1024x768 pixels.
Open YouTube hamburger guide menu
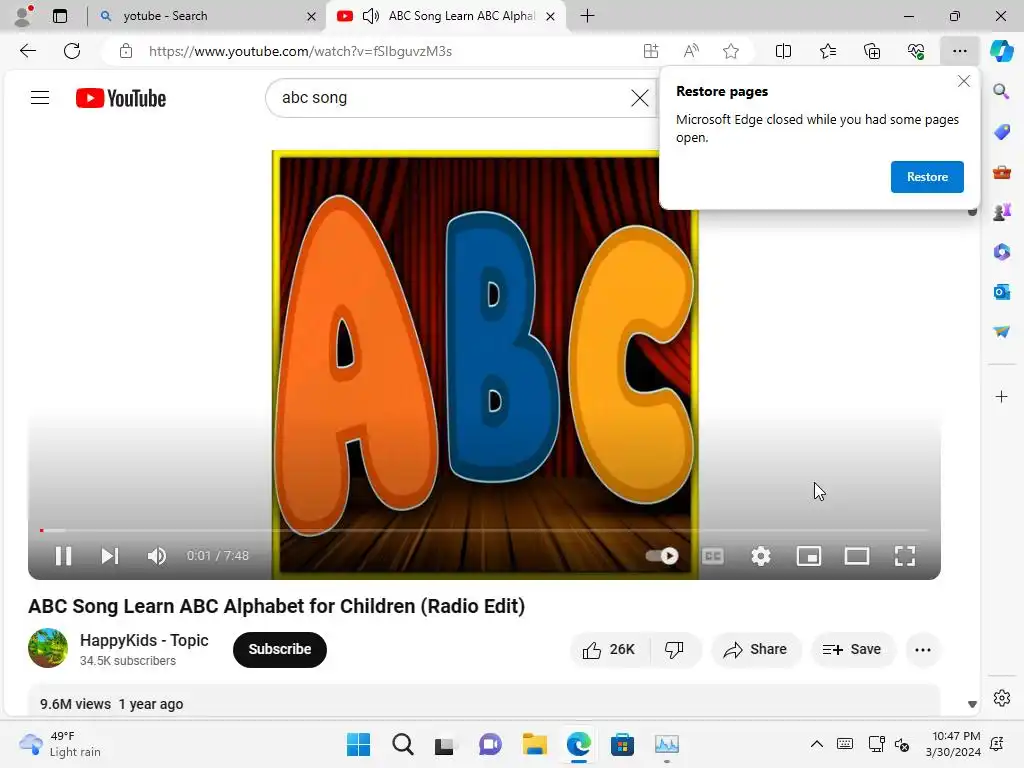(40, 98)
